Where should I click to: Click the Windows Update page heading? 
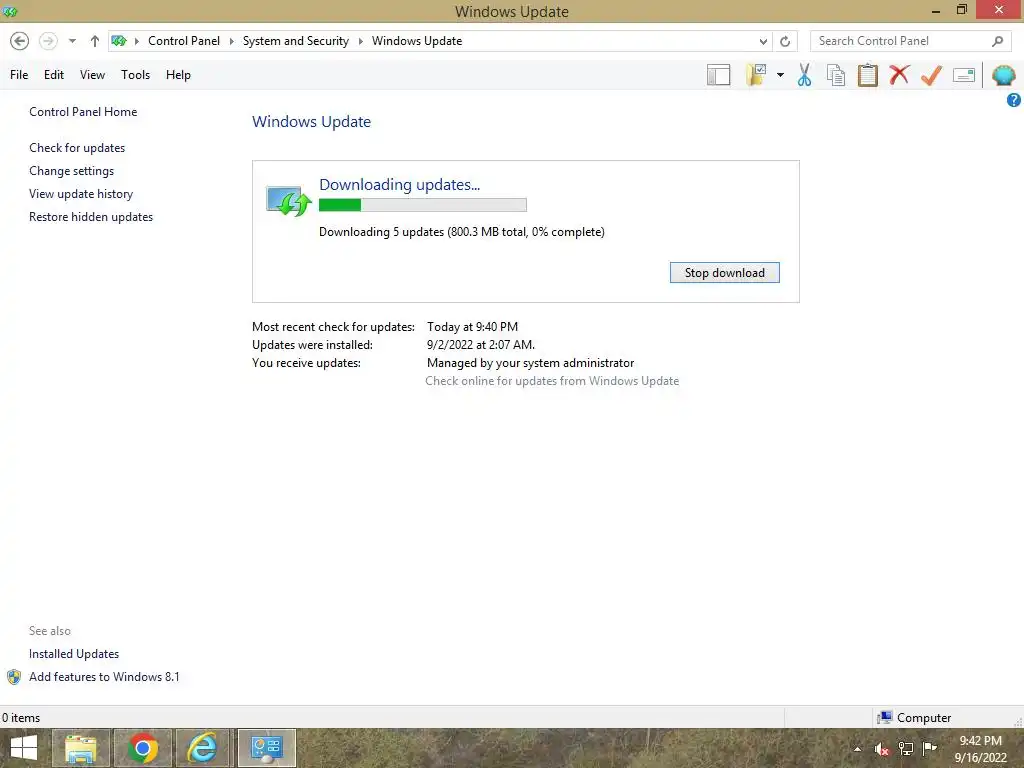[x=312, y=121]
